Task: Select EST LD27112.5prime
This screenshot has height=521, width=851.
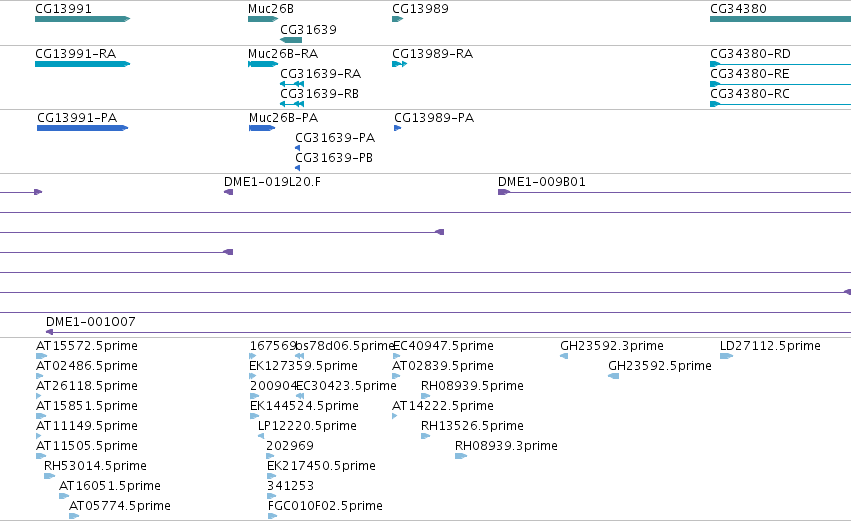Action: [x=770, y=346]
